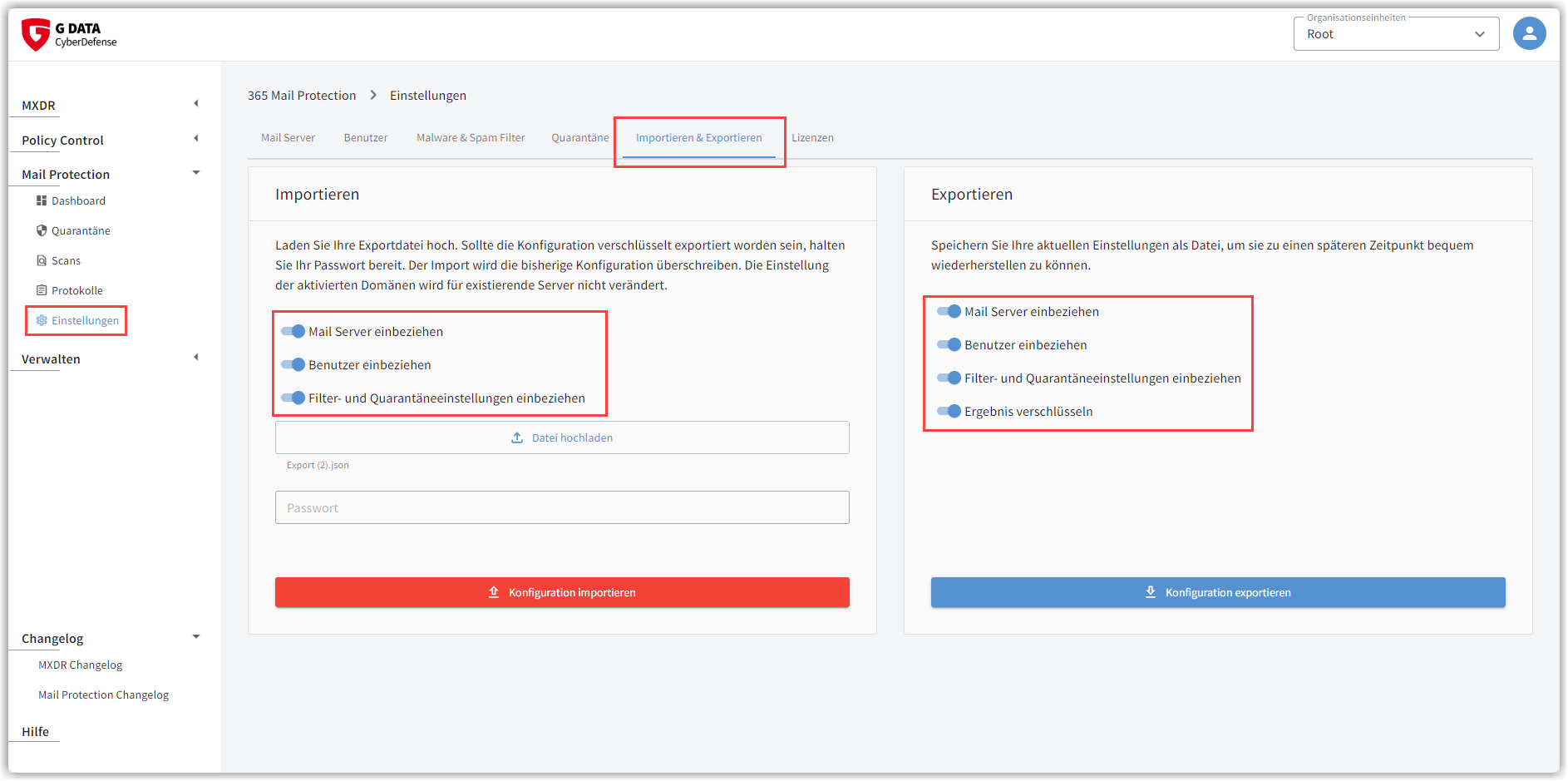Viewport: 1568px width, 781px height.
Task: Click the Scans icon in sidebar
Action: click(x=42, y=260)
